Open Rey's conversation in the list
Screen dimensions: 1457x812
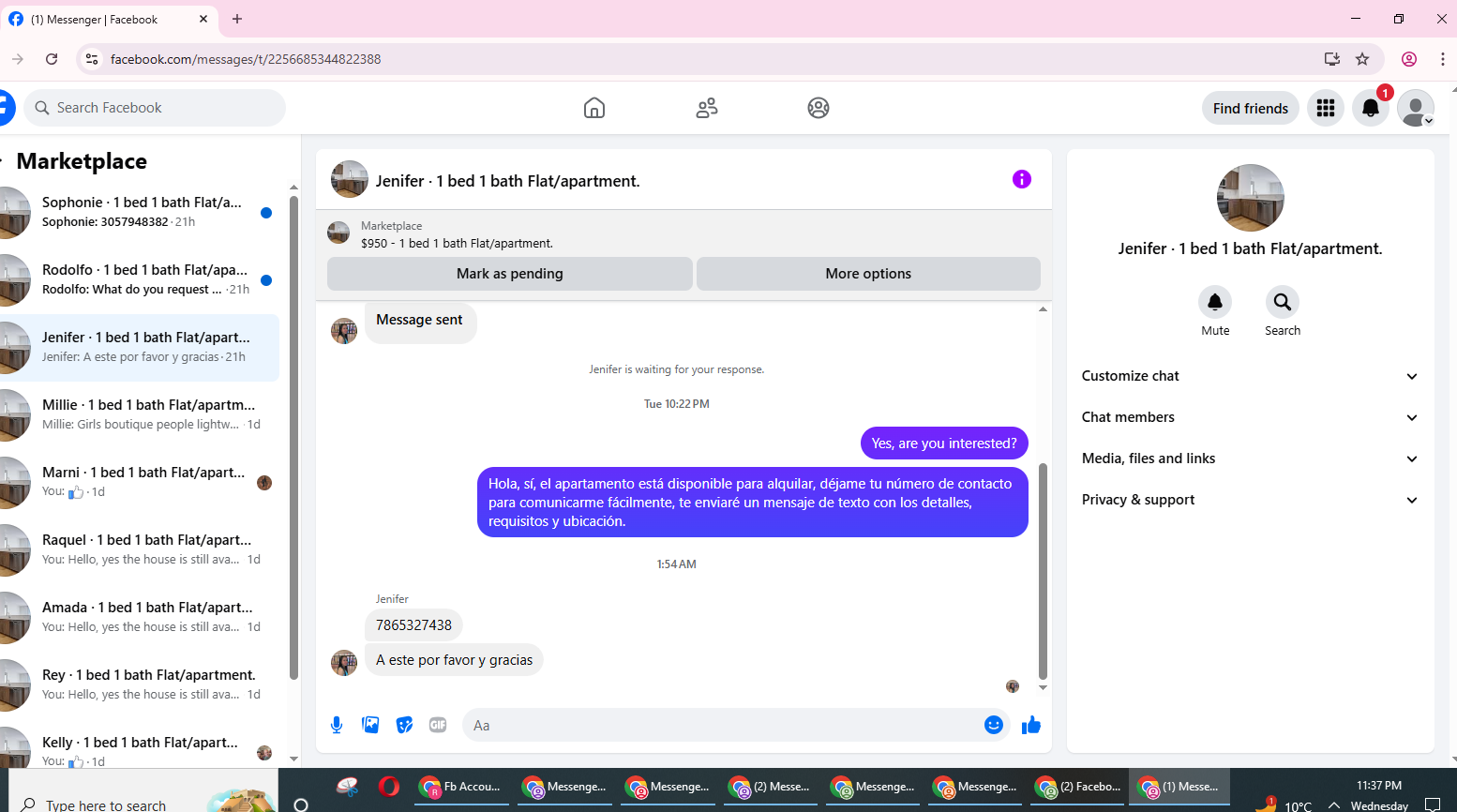[x=141, y=684]
